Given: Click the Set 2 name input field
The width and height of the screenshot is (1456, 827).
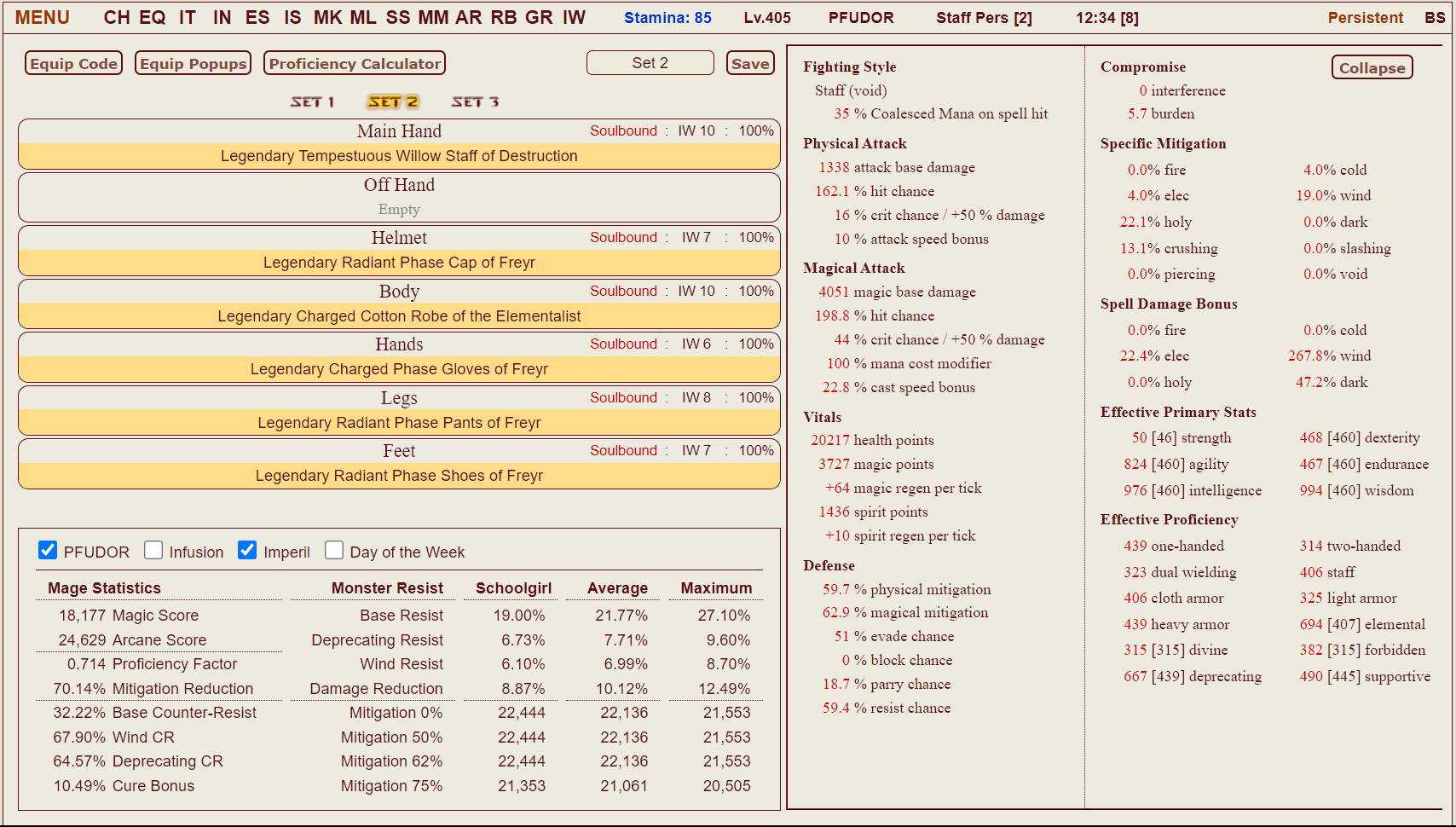Looking at the screenshot, I should (x=650, y=62).
